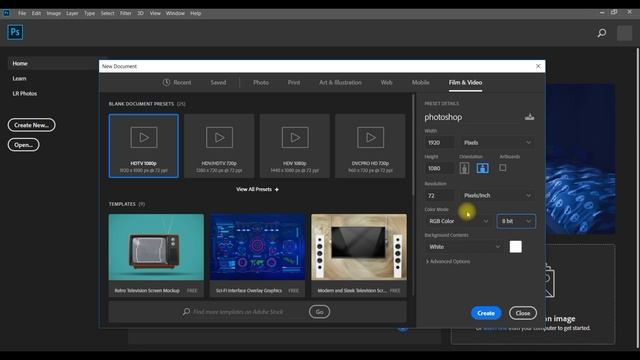Image resolution: width=640 pixels, height=360 pixels.
Task: Click View All Presets link
Action: click(x=254, y=189)
